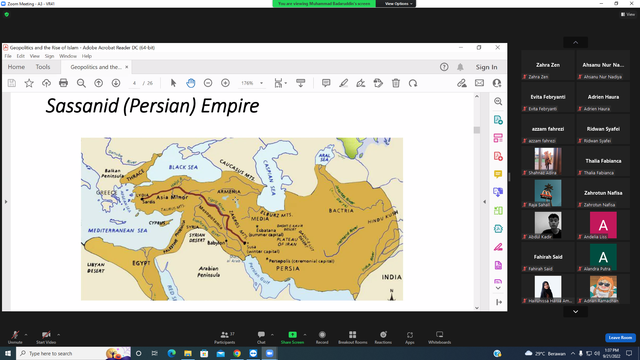Open the View menu in Acrobat
640x360 pixels.
click(35, 56)
